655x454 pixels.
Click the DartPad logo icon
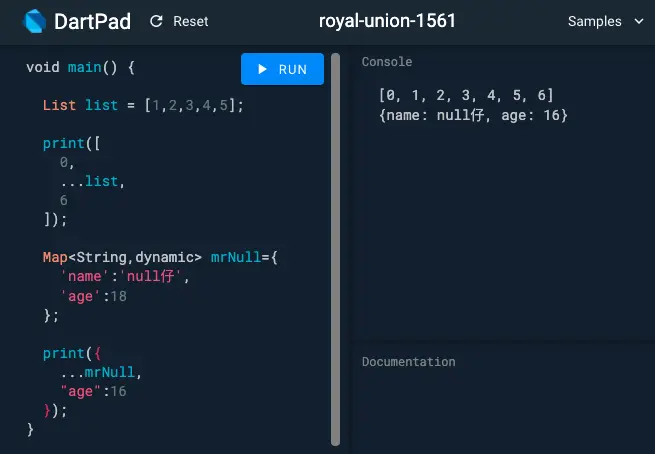[x=34, y=21]
